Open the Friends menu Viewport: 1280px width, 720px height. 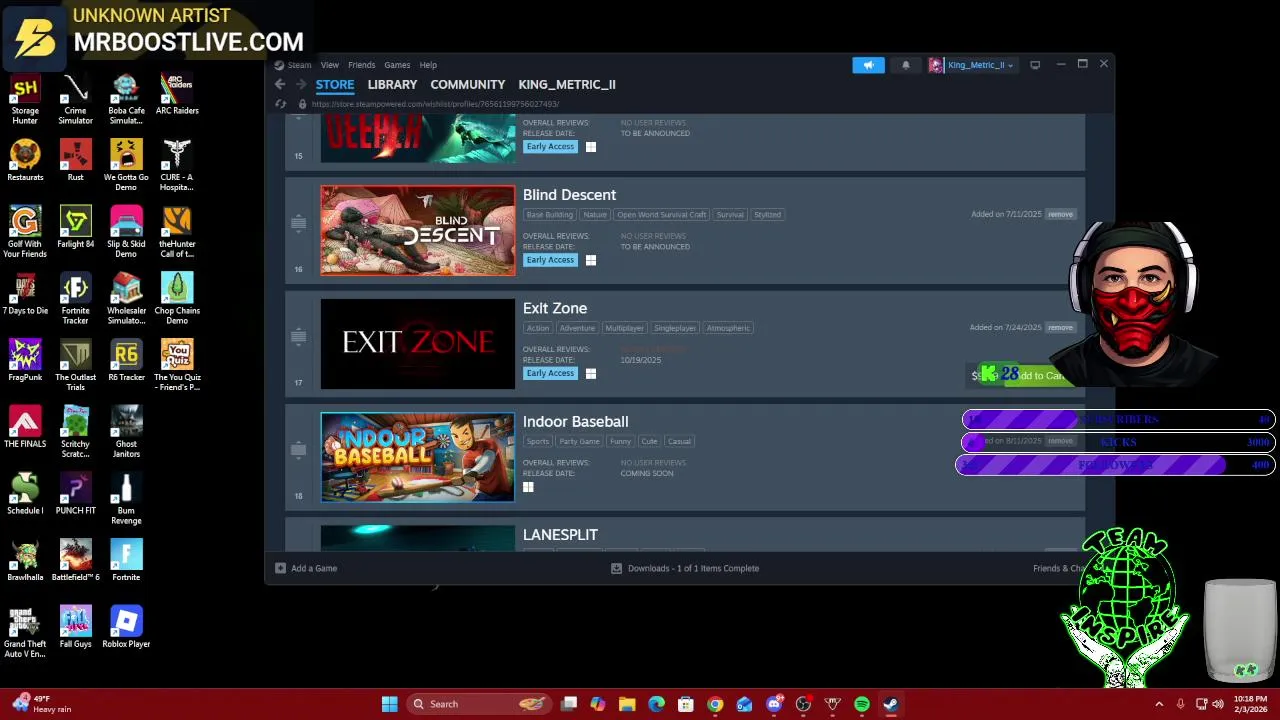tap(361, 65)
